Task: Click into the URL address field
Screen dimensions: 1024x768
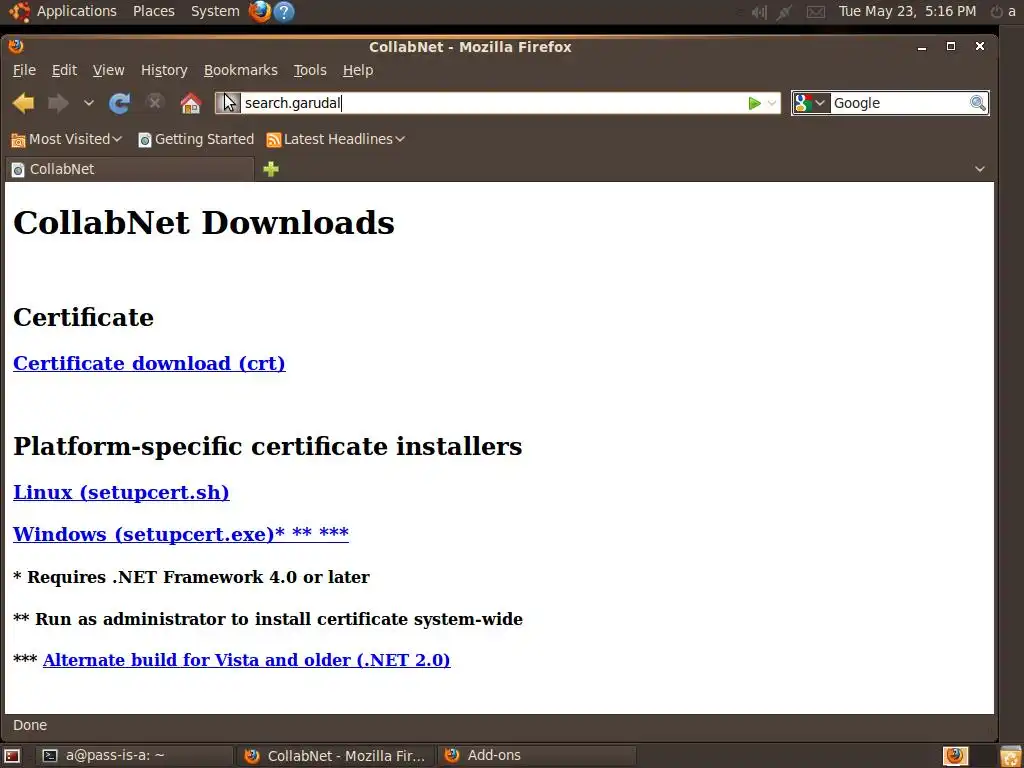Action: point(494,103)
